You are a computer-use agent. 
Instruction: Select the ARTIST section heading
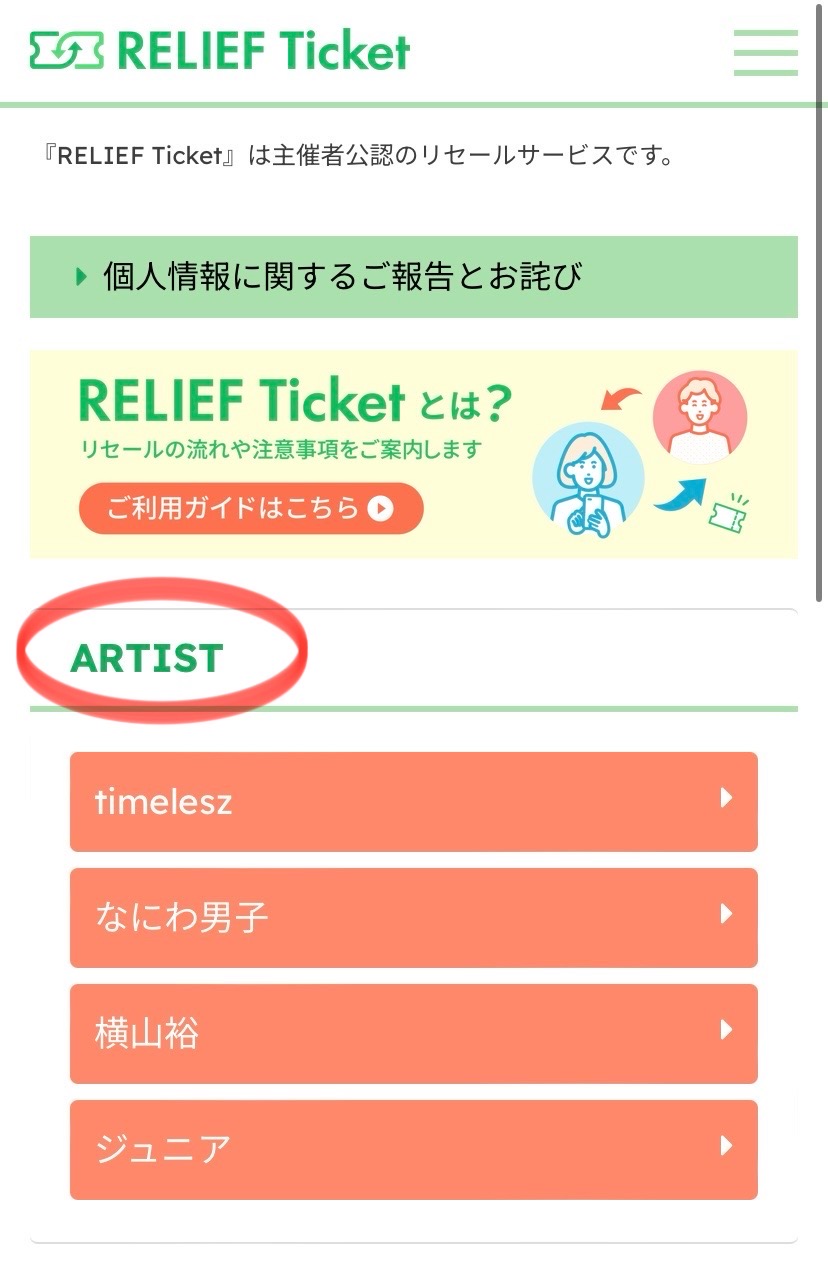(x=147, y=658)
